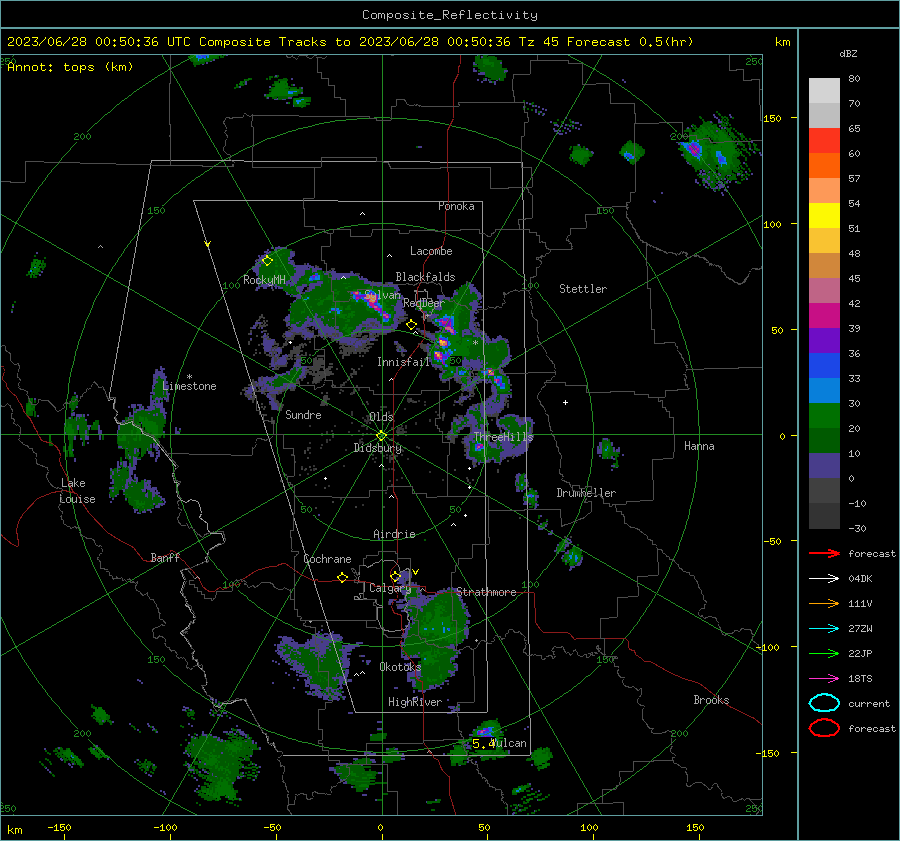Click the date-time header text line
Screen dimensions: 900x841
point(350,42)
